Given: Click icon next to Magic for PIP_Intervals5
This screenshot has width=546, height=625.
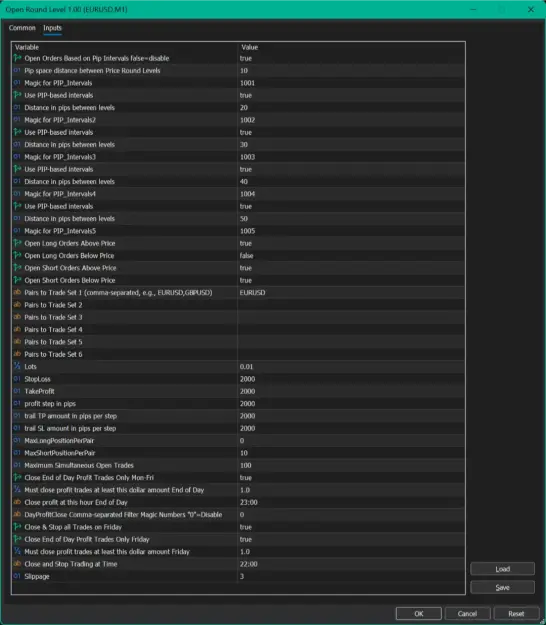Looking at the screenshot, I should pos(17,231).
